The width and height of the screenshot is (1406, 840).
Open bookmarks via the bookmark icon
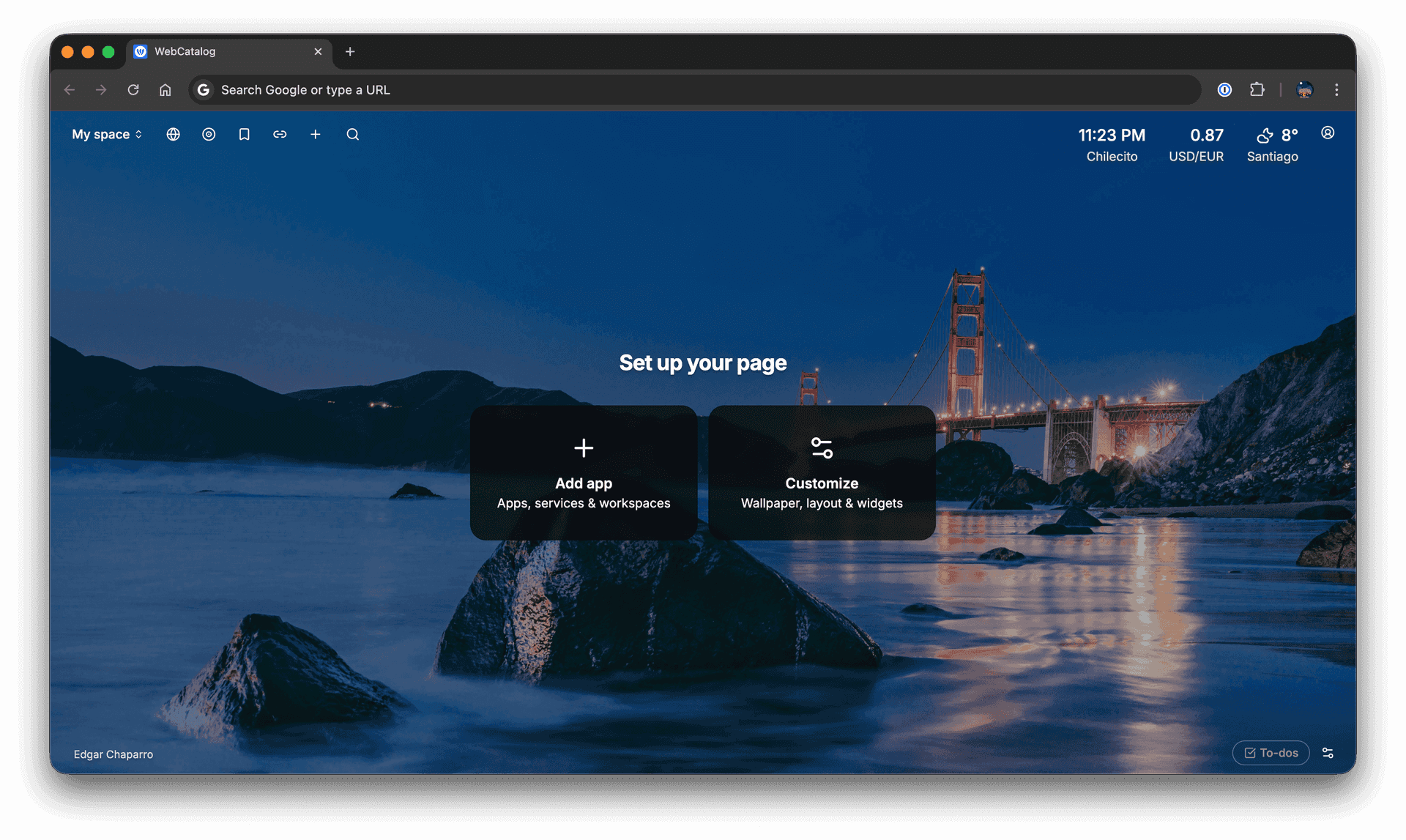click(245, 135)
